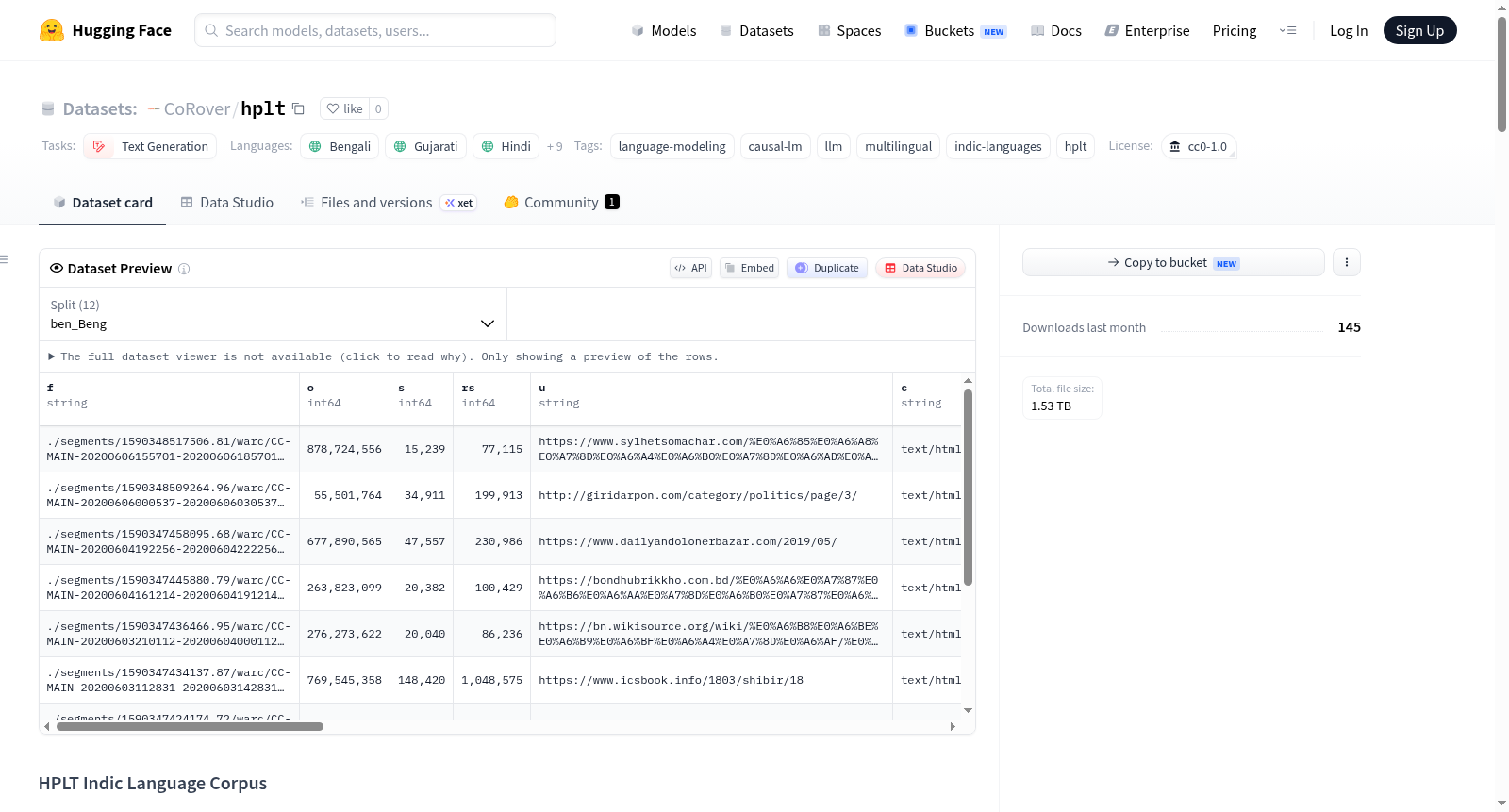1509x812 pixels.
Task: Switch to the Dataset card tab
Action: point(103,203)
